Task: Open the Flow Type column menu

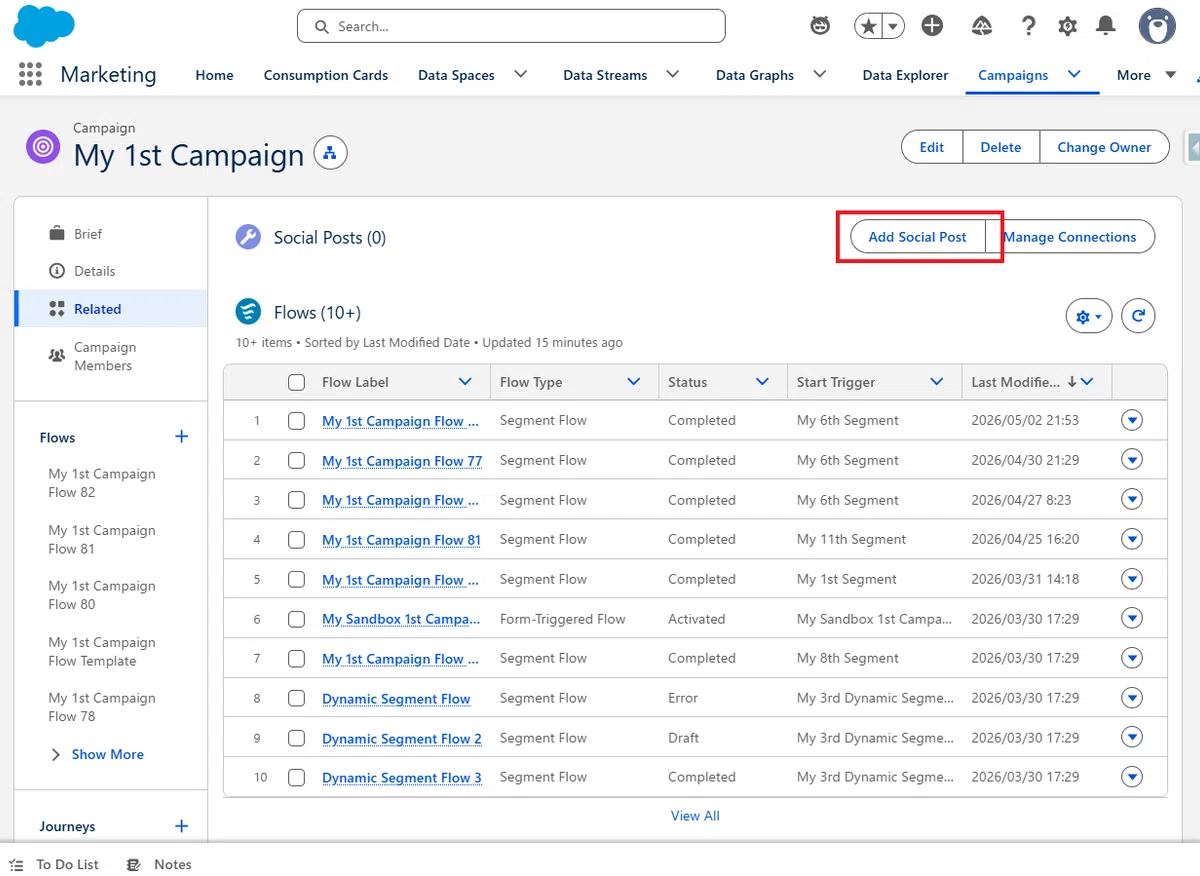Action: coord(634,382)
